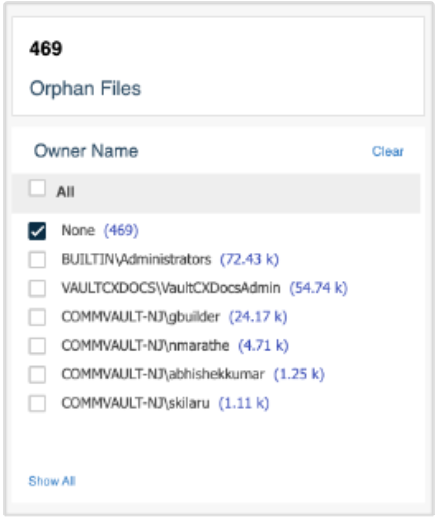Click the (1.11 k) file count
Viewport: 435px width, 517px height.
244,403
